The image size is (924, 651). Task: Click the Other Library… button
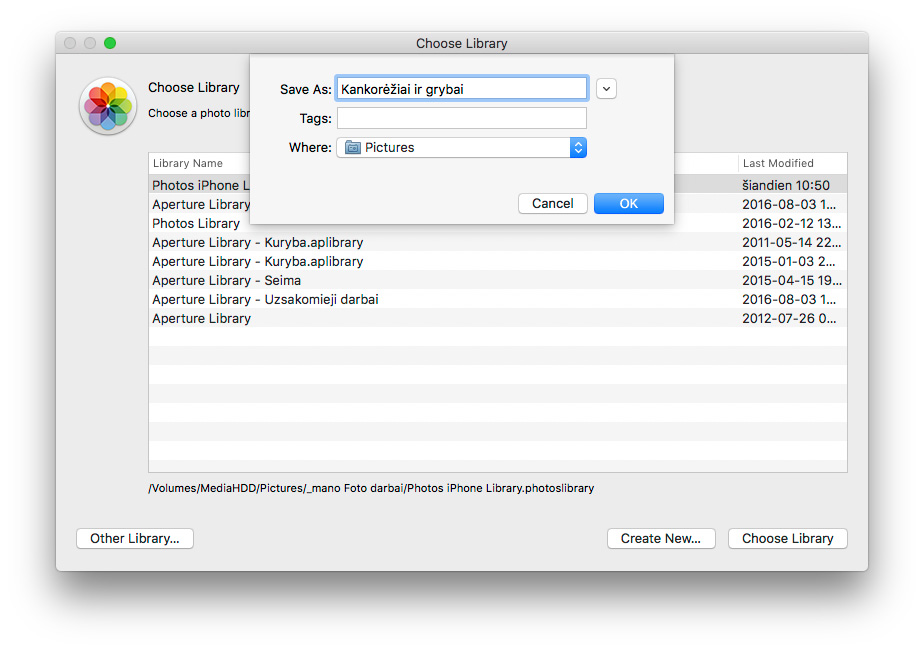click(x=135, y=538)
